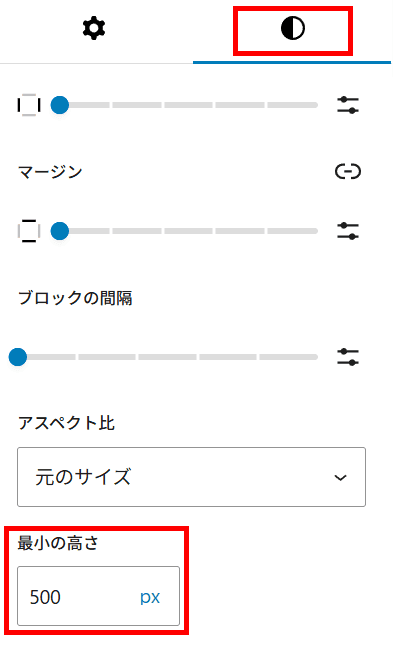Open the アスペクト比 dropdown showing 元のサイズ

(191, 477)
